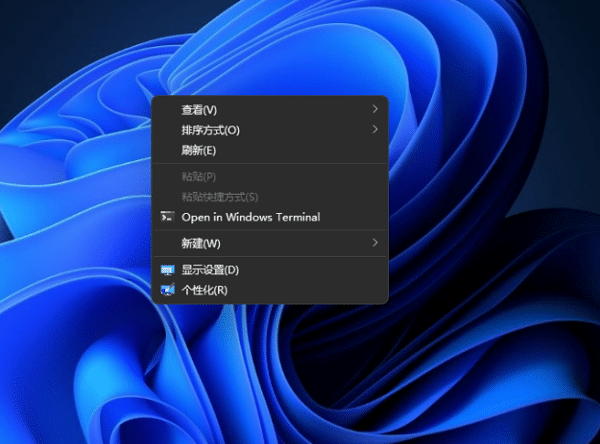Click the dark desktop background outside the bloom
The image size is (600, 444).
coord(40,40)
